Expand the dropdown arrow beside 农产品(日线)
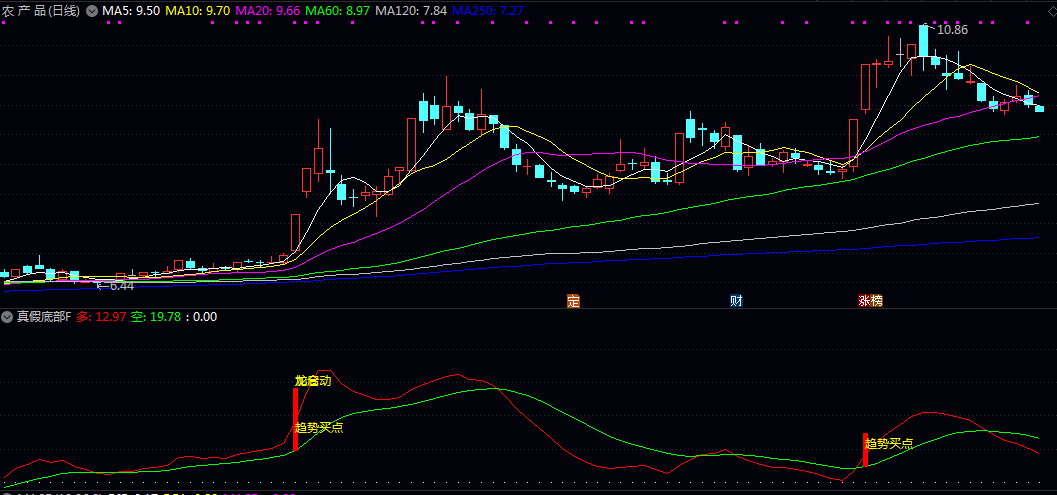This screenshot has width=1057, height=495. [x=92, y=11]
